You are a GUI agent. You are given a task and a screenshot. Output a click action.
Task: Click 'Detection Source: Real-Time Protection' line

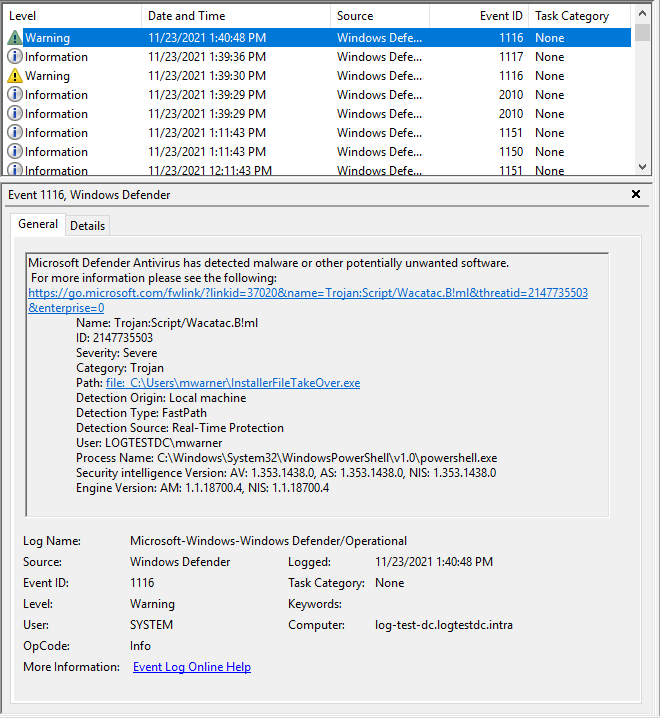(x=180, y=428)
